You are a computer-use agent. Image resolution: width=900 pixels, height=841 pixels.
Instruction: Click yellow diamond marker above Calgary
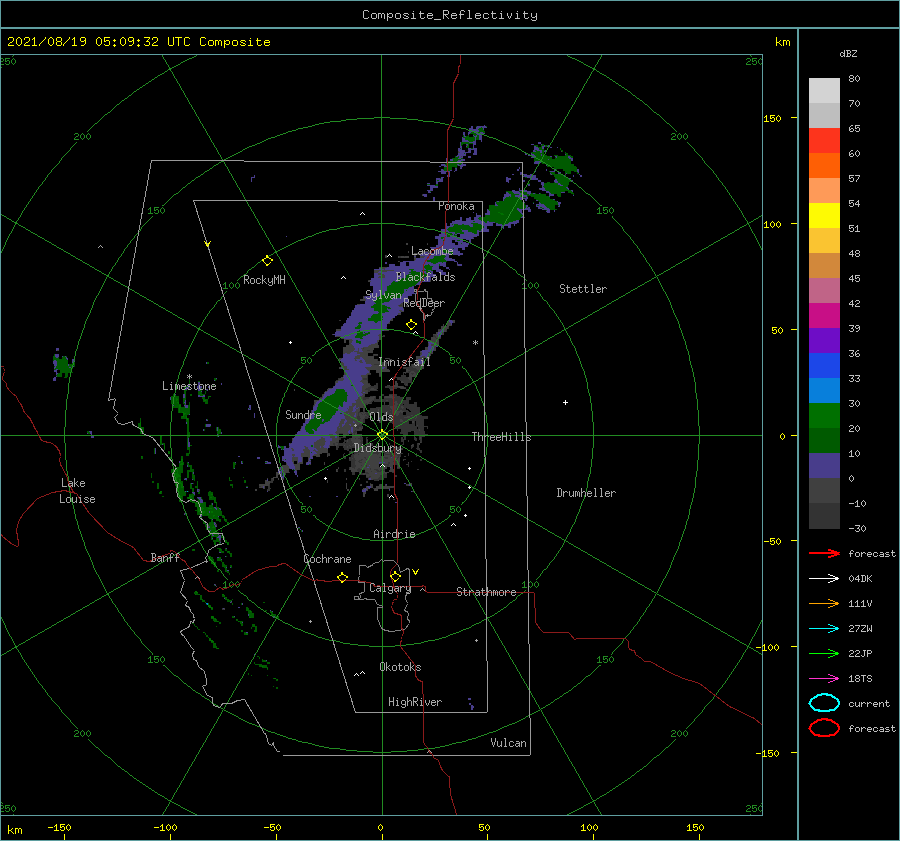click(395, 576)
